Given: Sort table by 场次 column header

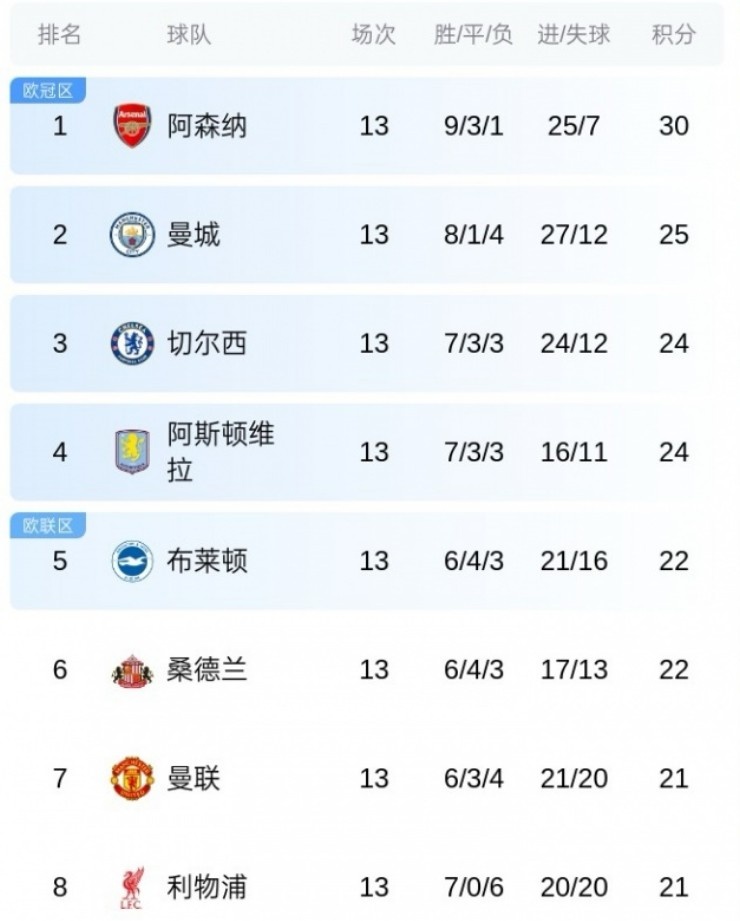Looking at the screenshot, I should (x=373, y=35).
